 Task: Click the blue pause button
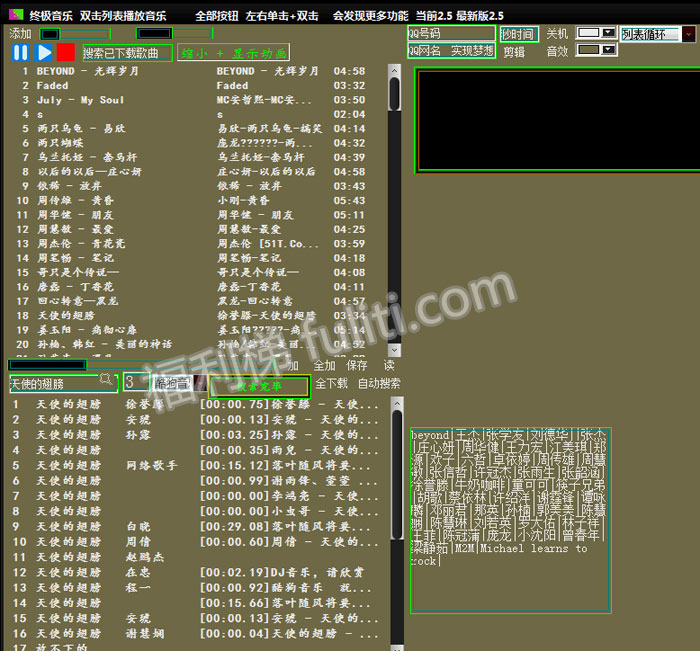20,52
